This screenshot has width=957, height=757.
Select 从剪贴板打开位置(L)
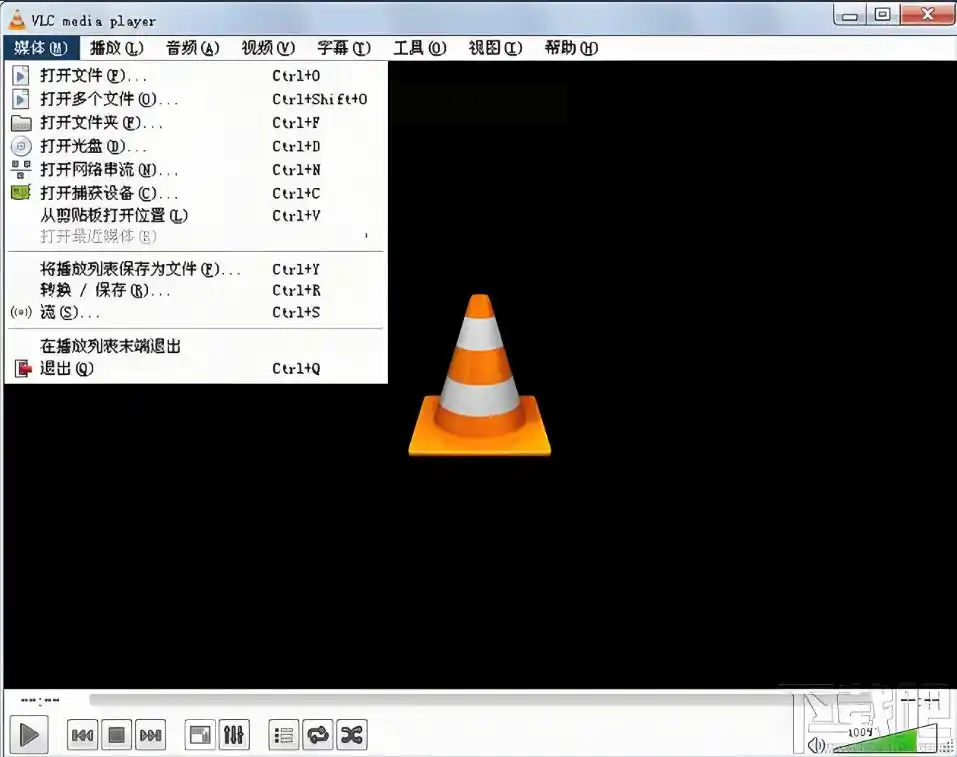pos(196,216)
